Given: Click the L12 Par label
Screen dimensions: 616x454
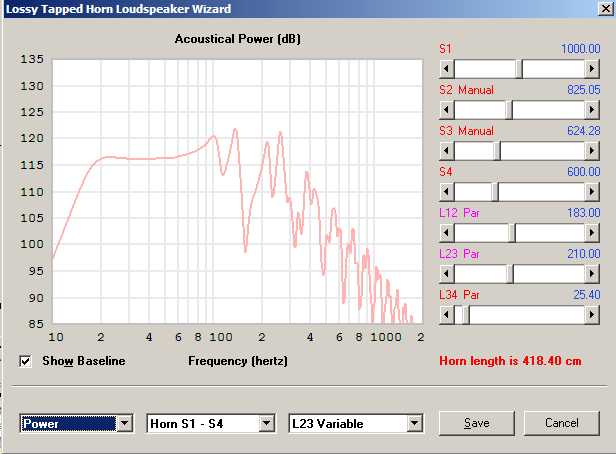Looking at the screenshot, I should 459,213.
